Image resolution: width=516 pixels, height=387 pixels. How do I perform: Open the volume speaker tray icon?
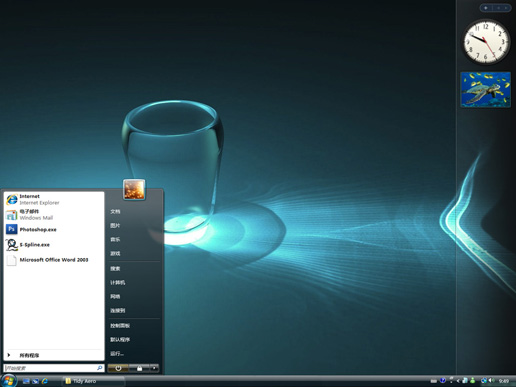[x=491, y=380]
